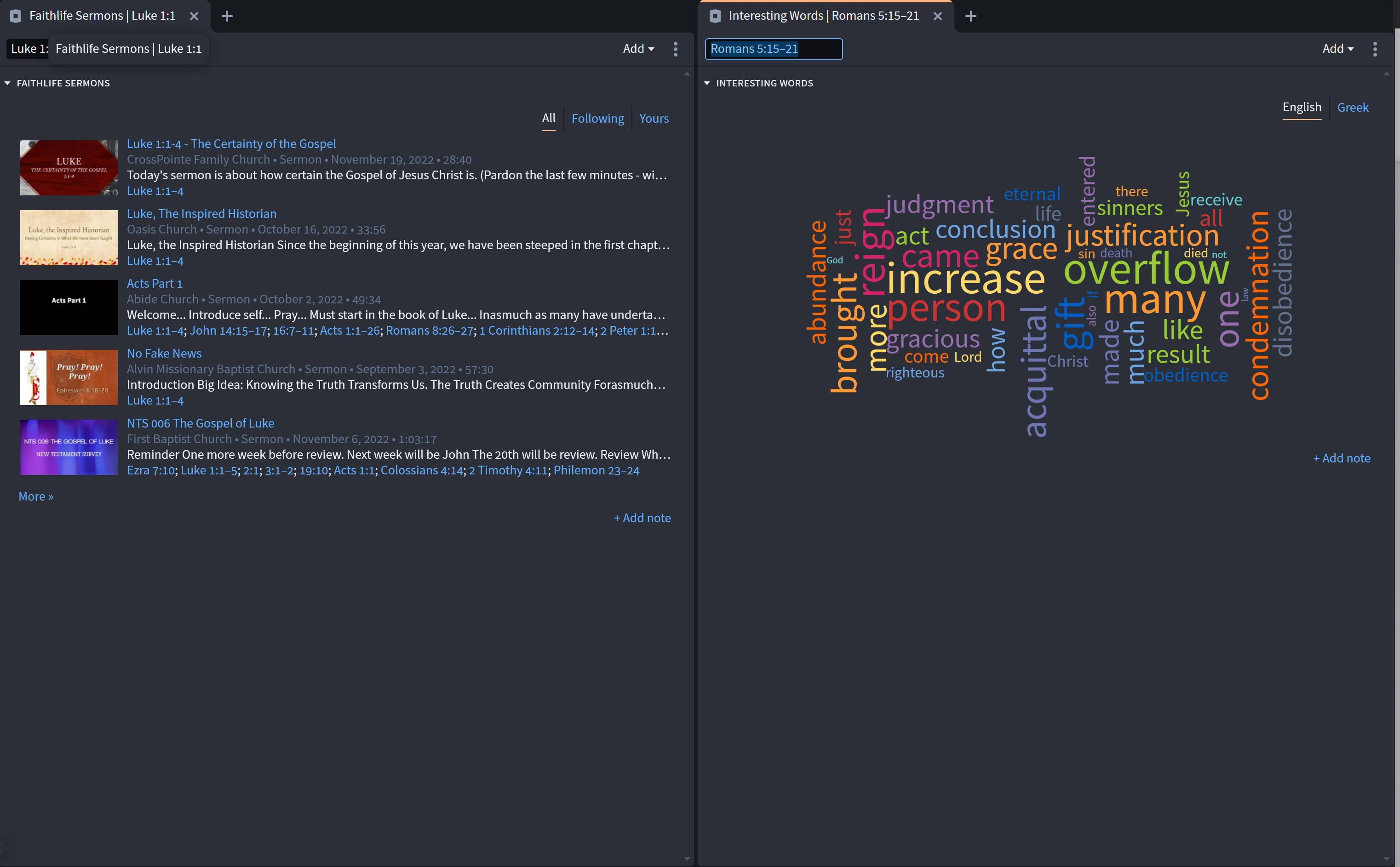Viewport: 1400px width, 867px height.
Task: Select the English word cloud tab
Action: pos(1302,107)
